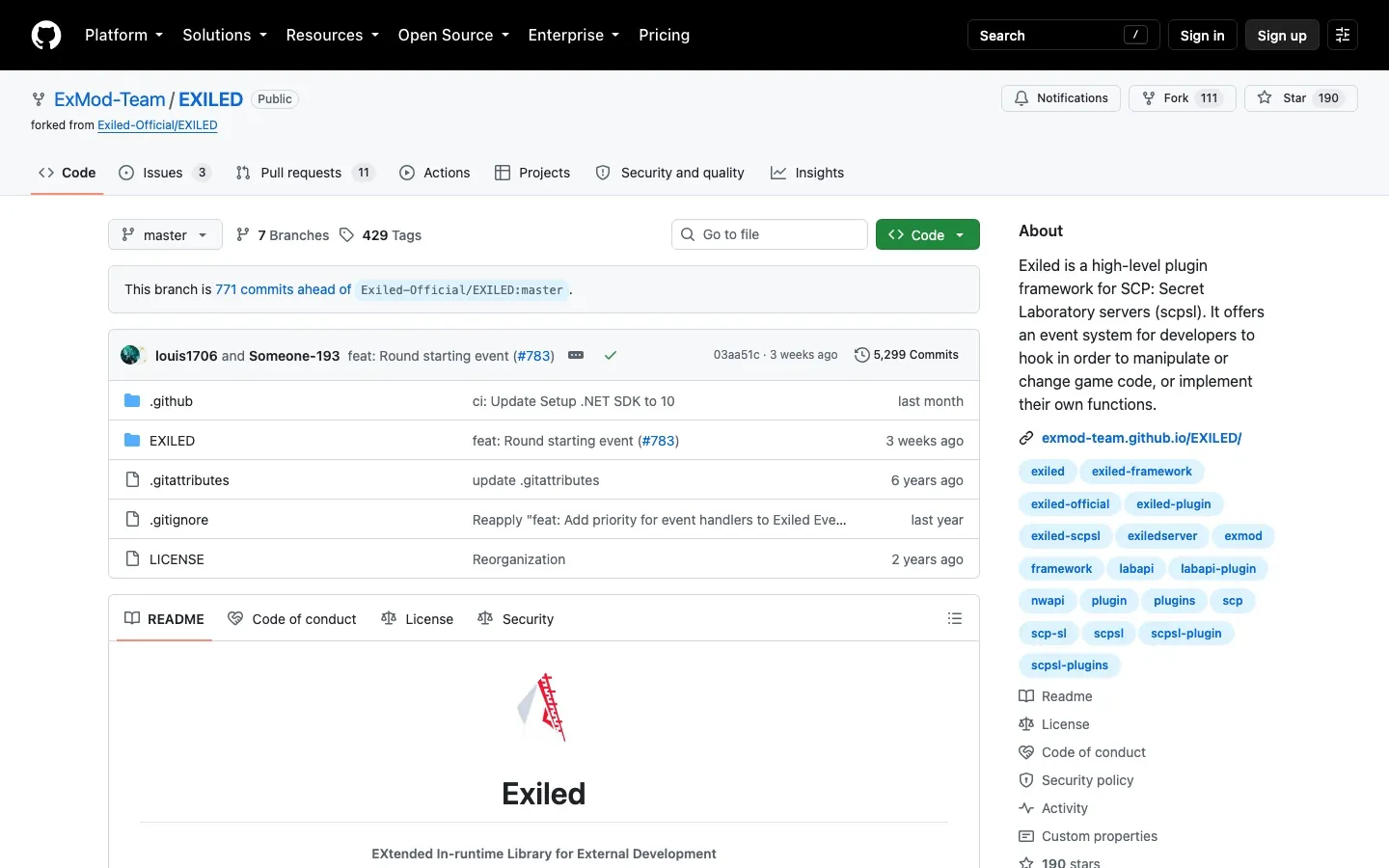Open the command palette icon beside Sign up

point(1343,35)
